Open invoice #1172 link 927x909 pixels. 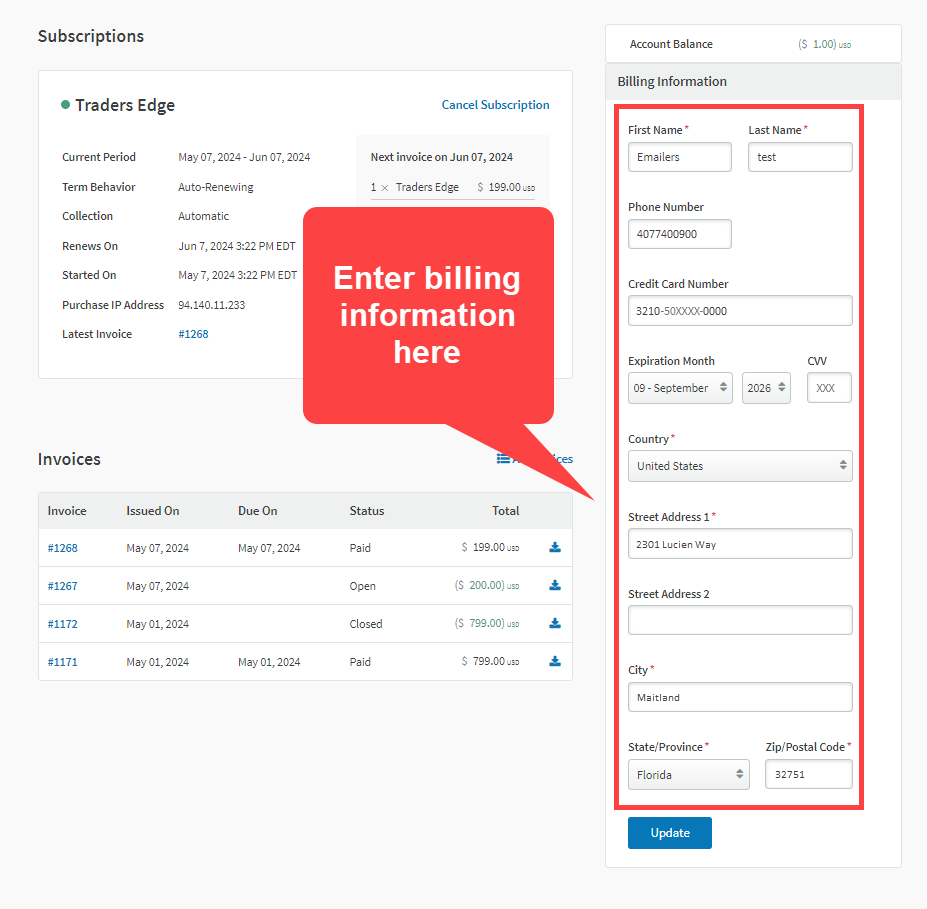pyautogui.click(x=63, y=624)
